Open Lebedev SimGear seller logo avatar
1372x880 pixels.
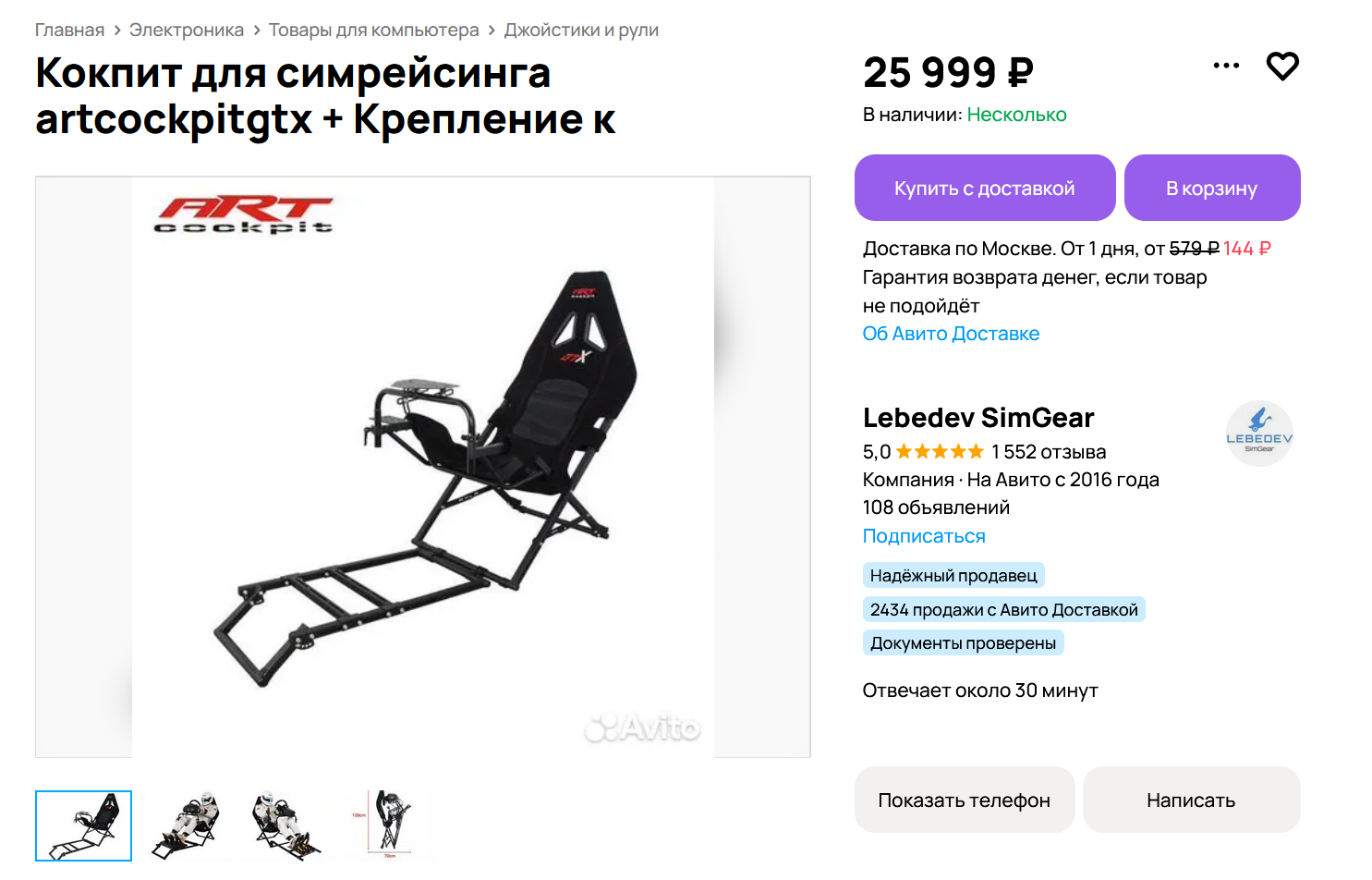[1259, 434]
